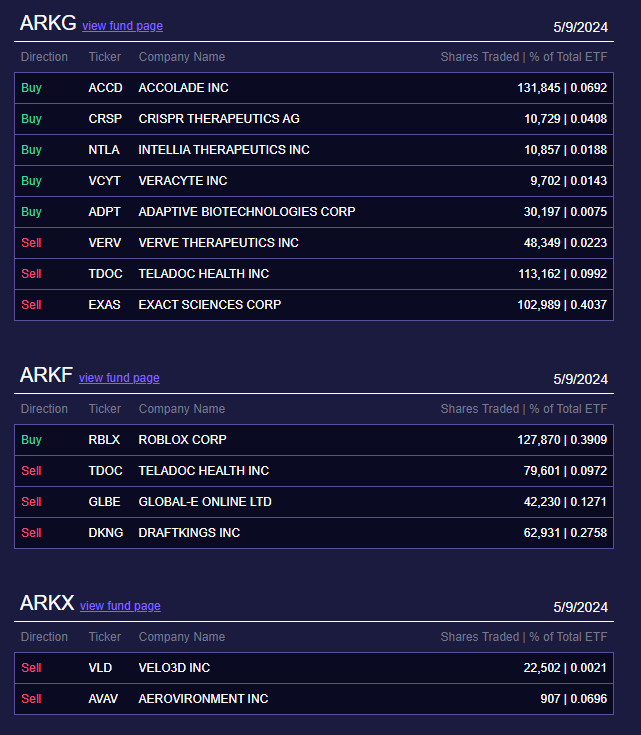Select the EXAS ticker cell
The image size is (641, 735).
pyautogui.click(x=105, y=304)
